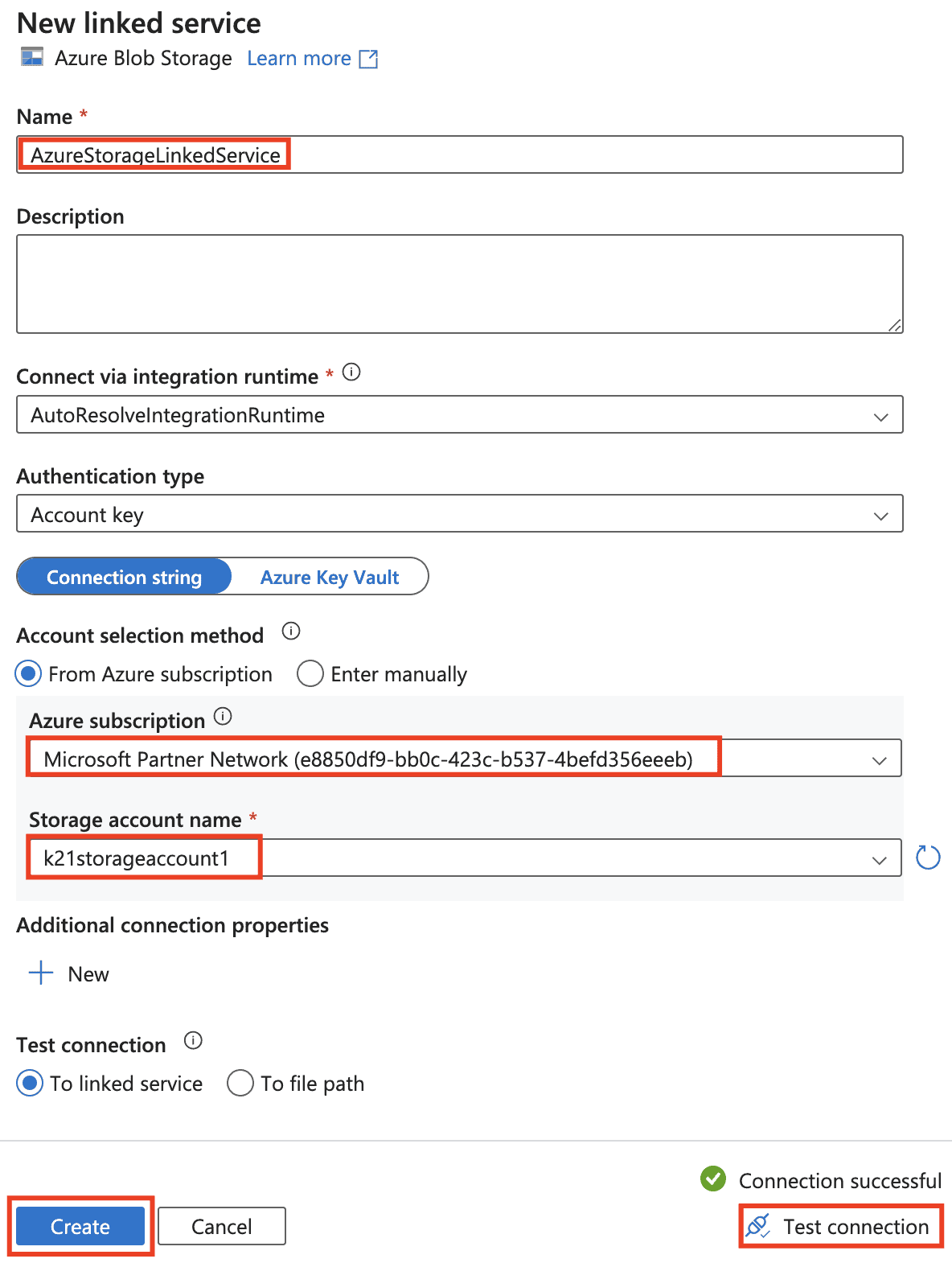Click inside the Description text area
Image resolution: width=952 pixels, height=1263 pixels.
click(459, 284)
